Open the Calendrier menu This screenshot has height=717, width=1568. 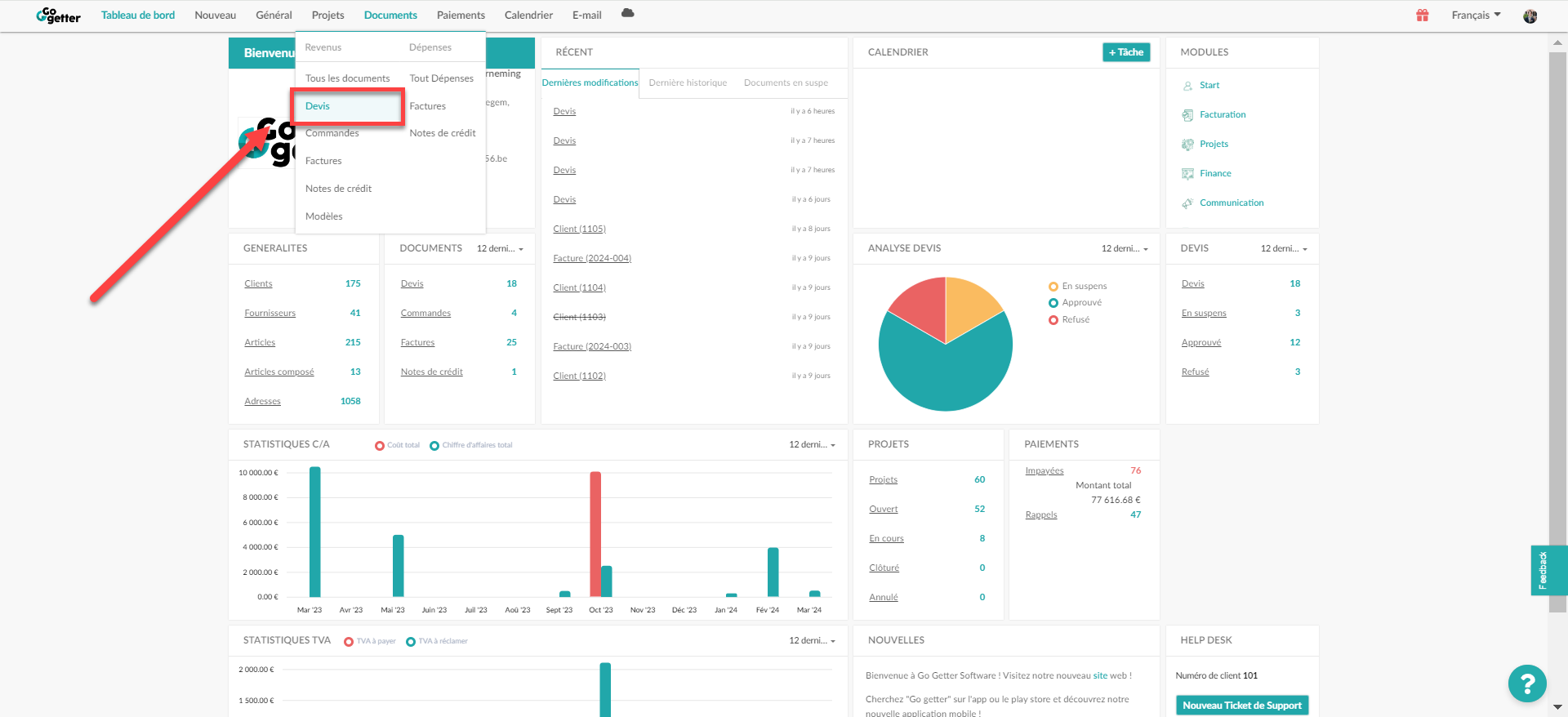tap(528, 16)
